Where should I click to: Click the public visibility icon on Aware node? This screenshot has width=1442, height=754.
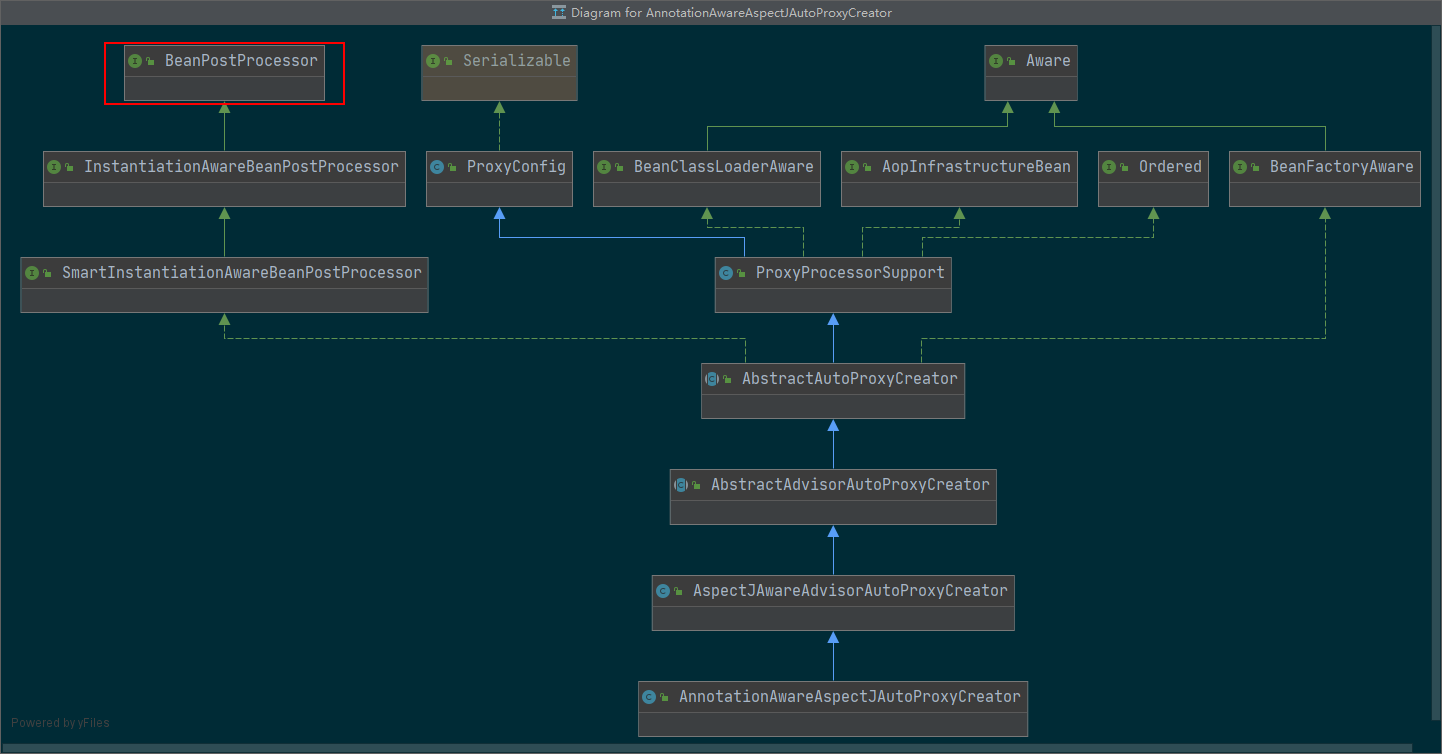1012,62
